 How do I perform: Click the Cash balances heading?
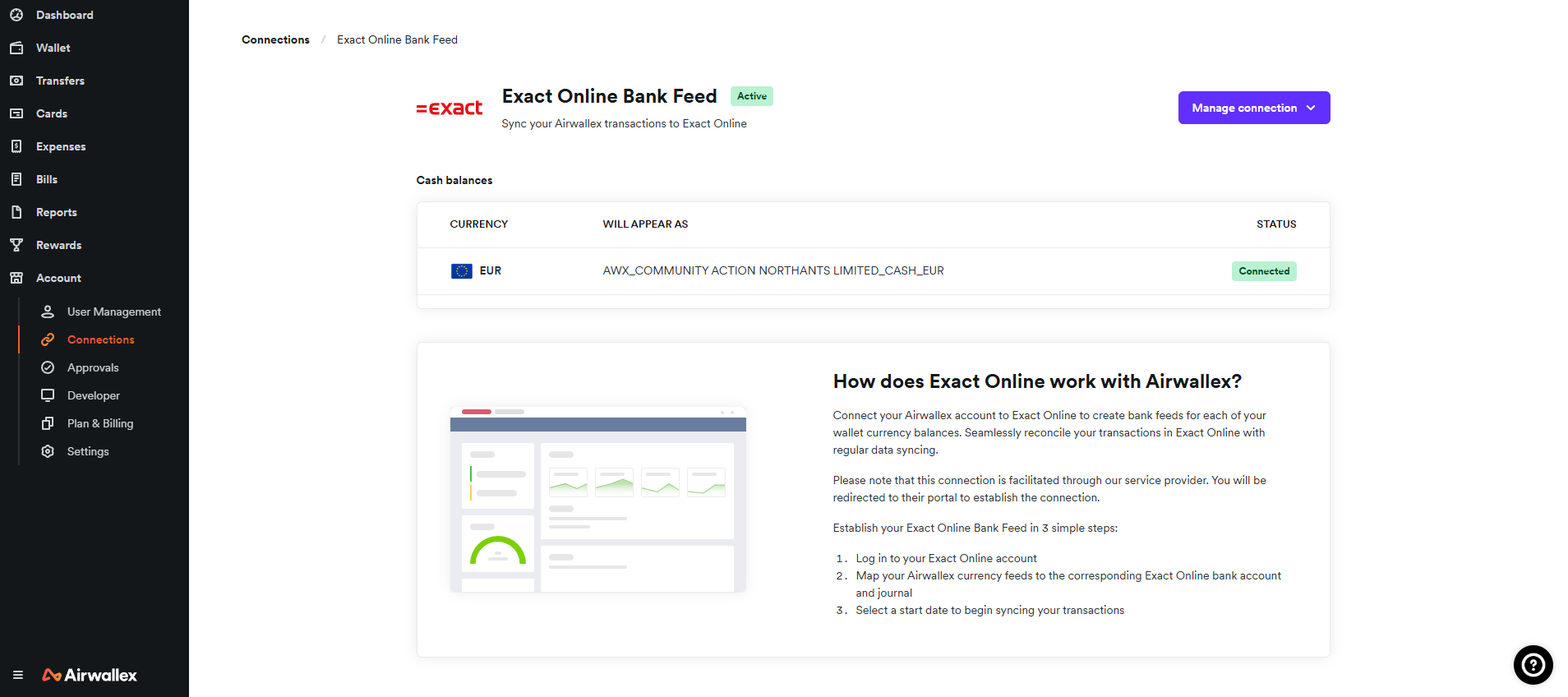tap(454, 180)
